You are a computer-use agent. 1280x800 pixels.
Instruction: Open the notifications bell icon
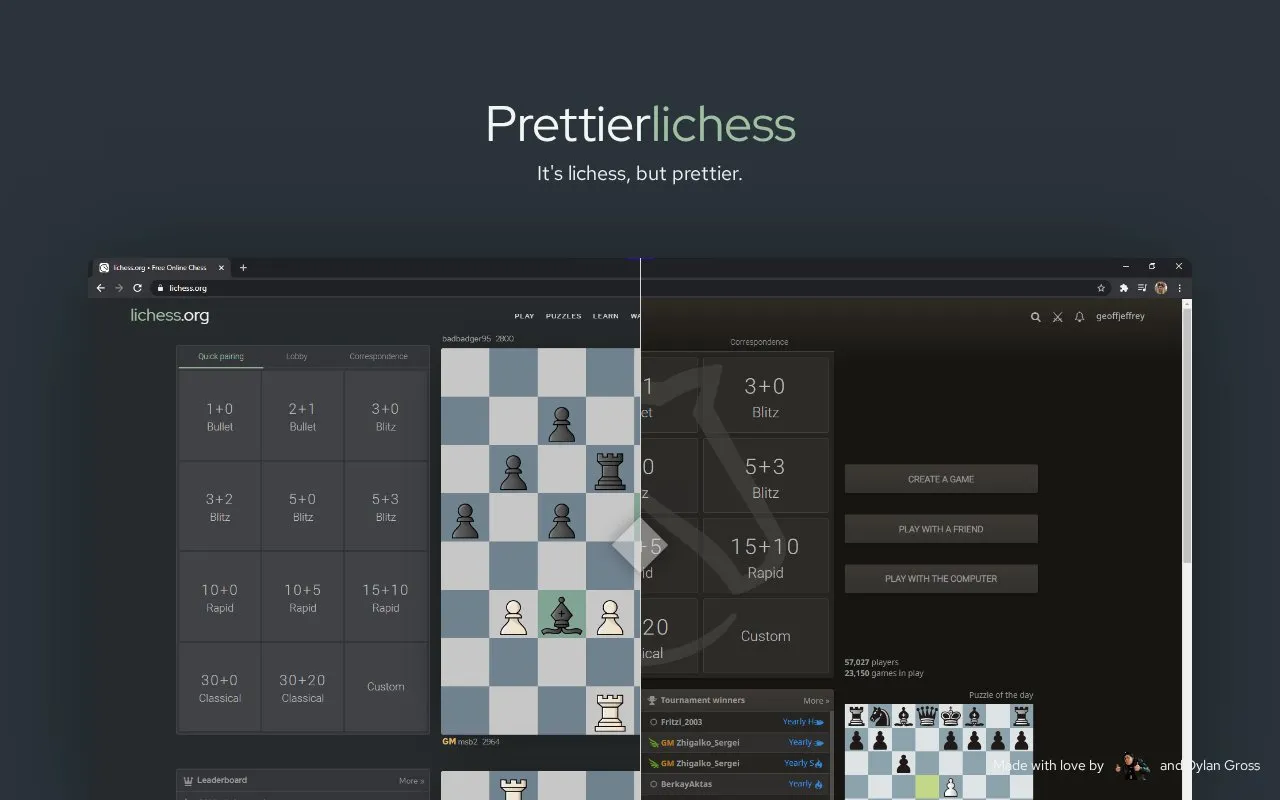point(1079,317)
